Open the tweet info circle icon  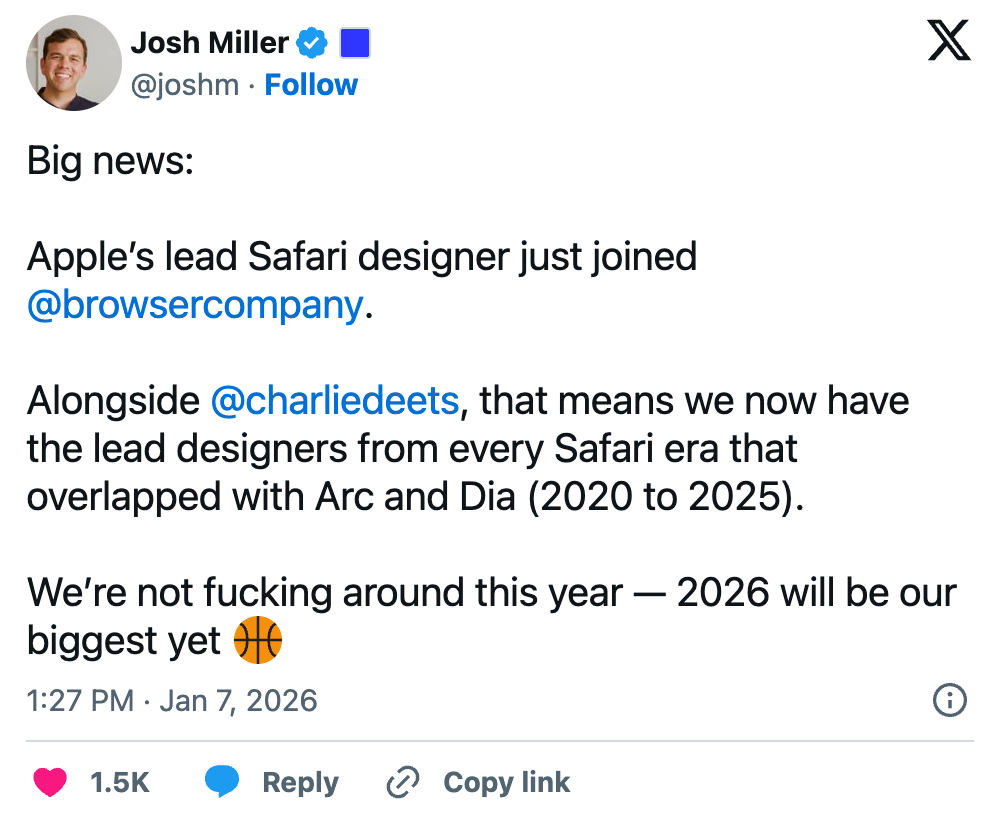949,700
